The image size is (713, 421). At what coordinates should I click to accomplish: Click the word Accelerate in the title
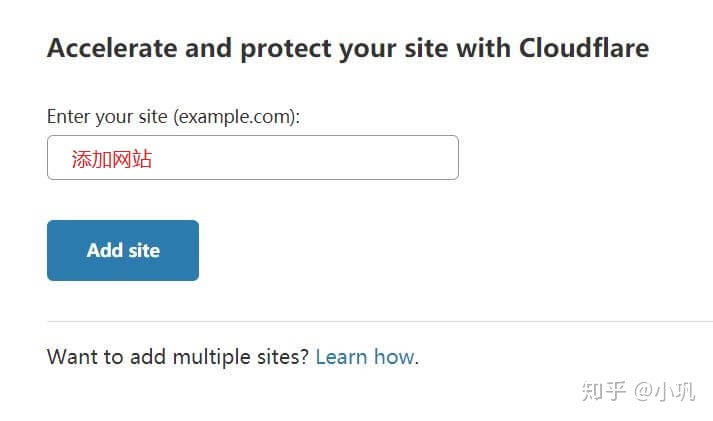click(112, 48)
